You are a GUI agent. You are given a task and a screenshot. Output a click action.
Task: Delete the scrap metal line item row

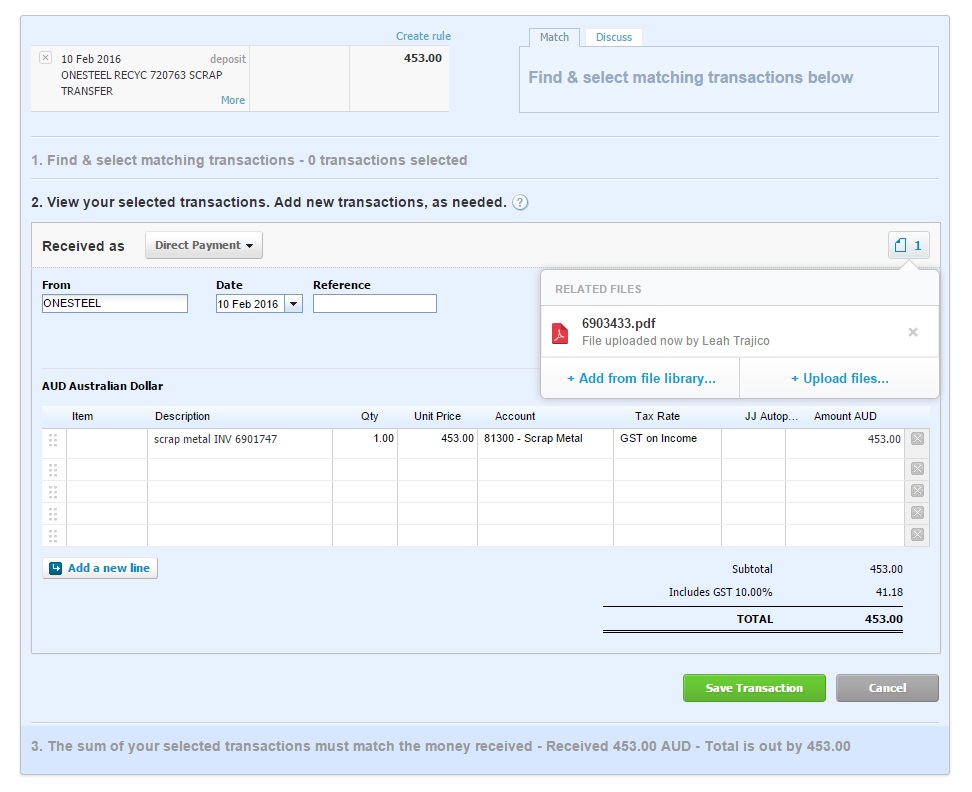click(x=917, y=439)
